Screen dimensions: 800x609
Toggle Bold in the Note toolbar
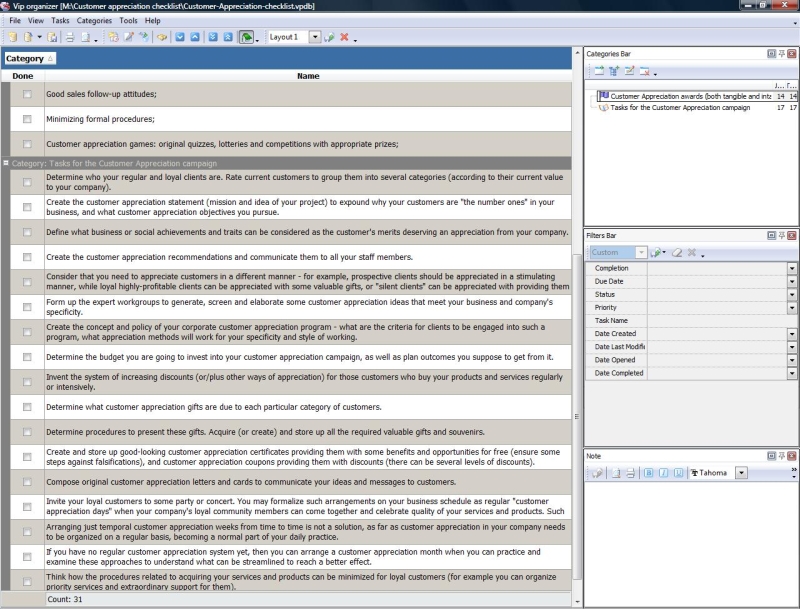(648, 473)
